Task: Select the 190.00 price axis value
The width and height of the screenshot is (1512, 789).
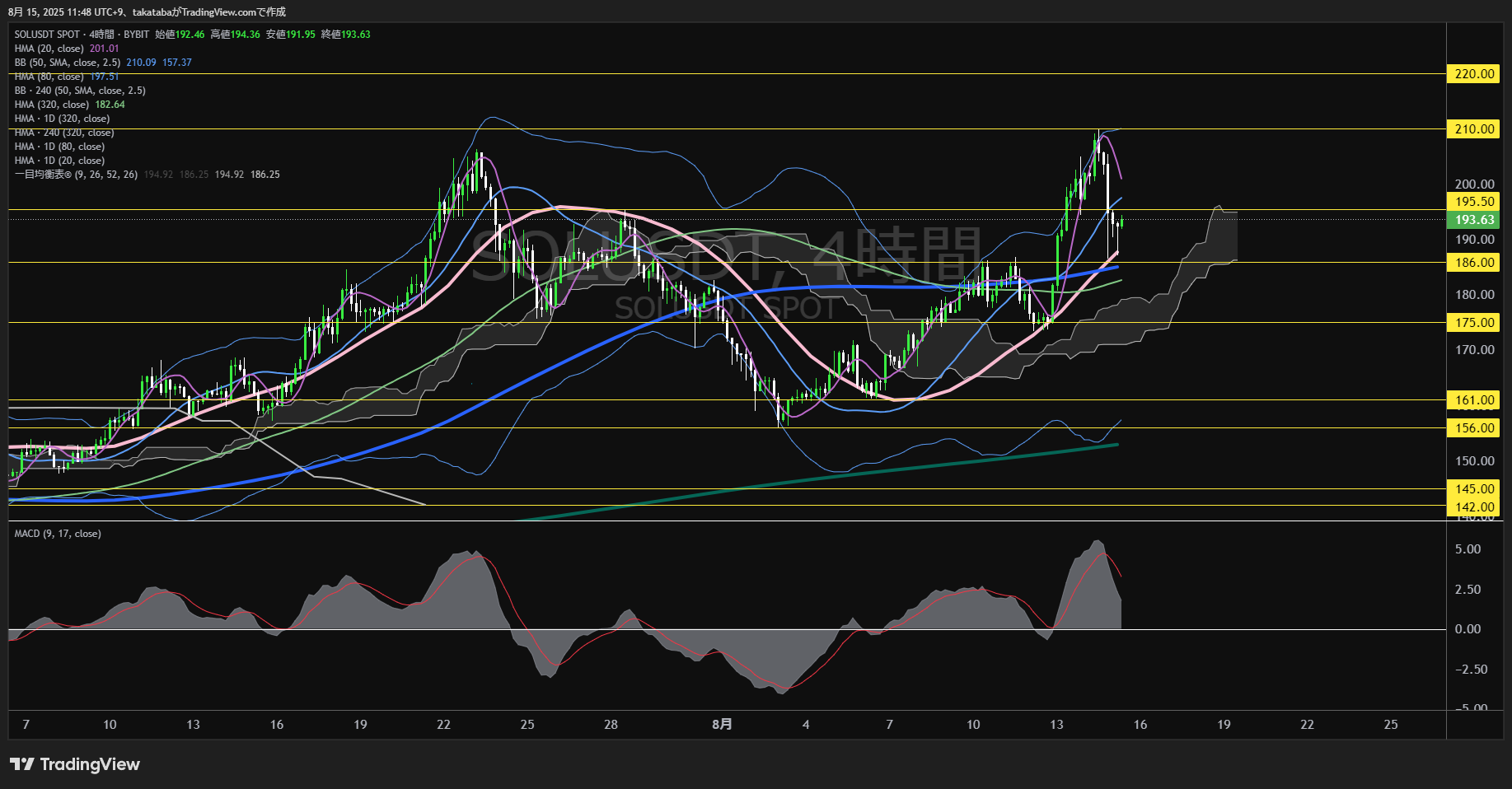Action: (1474, 239)
